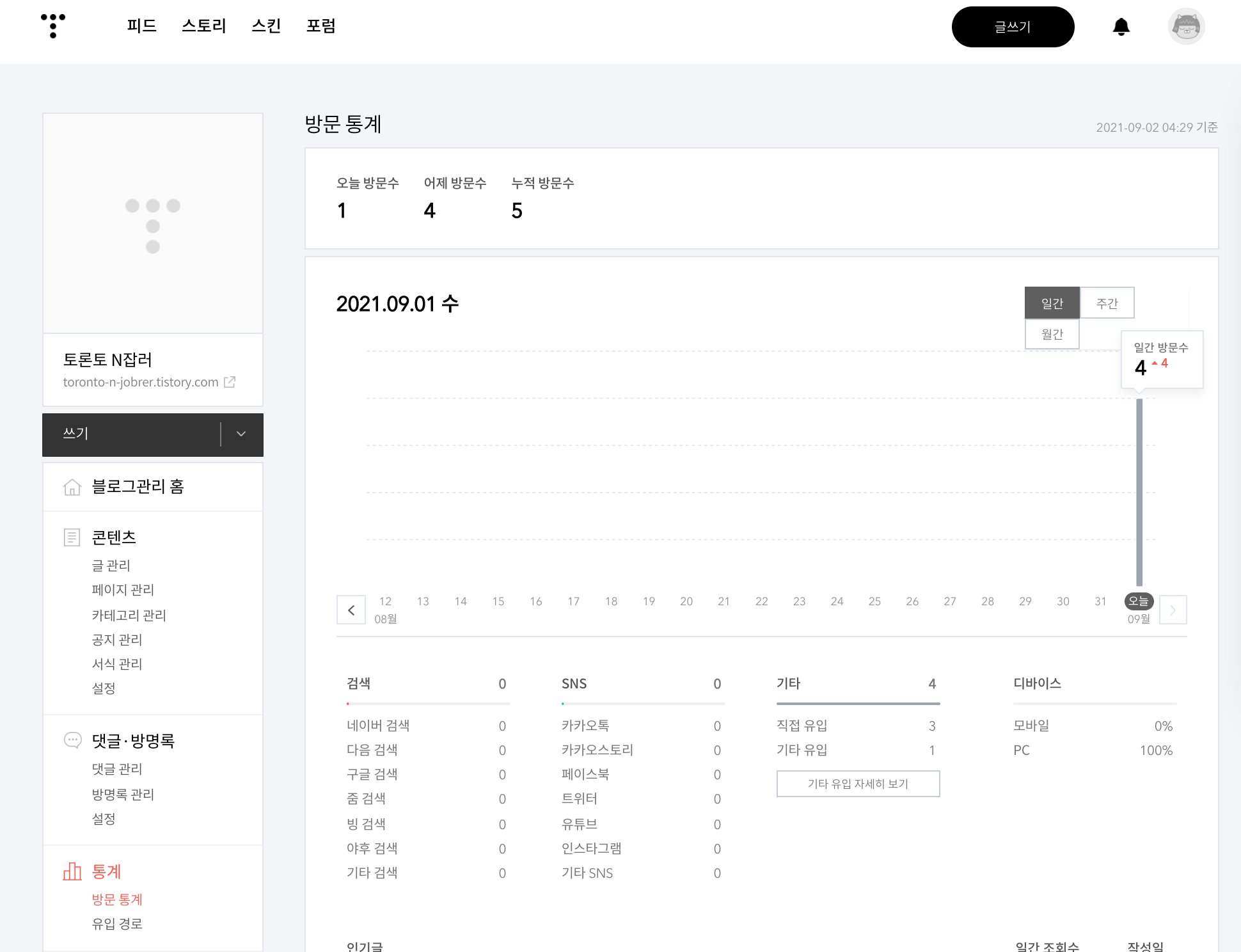Switch chart to 주간 view

click(1107, 303)
